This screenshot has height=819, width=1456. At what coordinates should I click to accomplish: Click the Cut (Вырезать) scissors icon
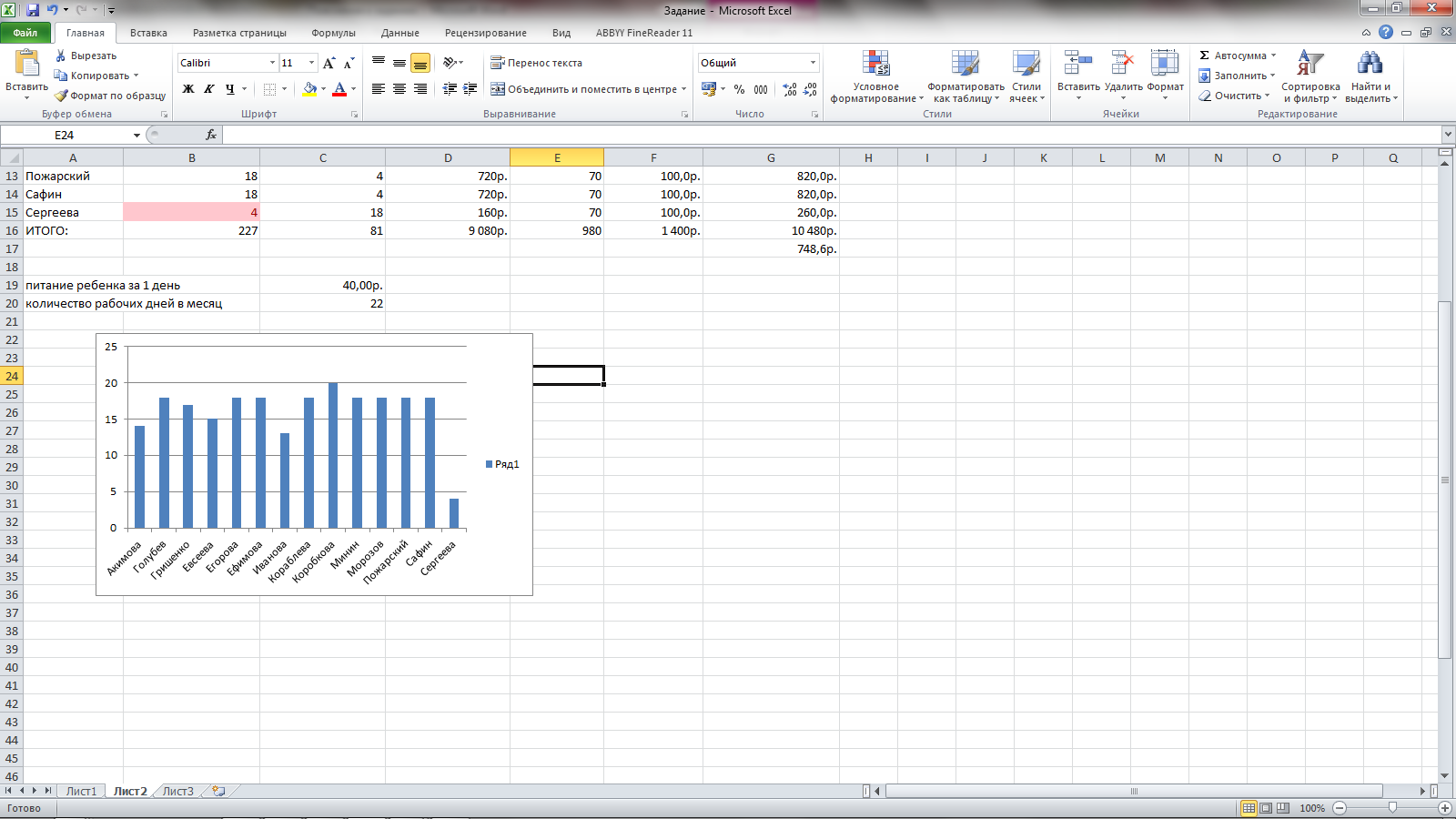click(x=61, y=56)
